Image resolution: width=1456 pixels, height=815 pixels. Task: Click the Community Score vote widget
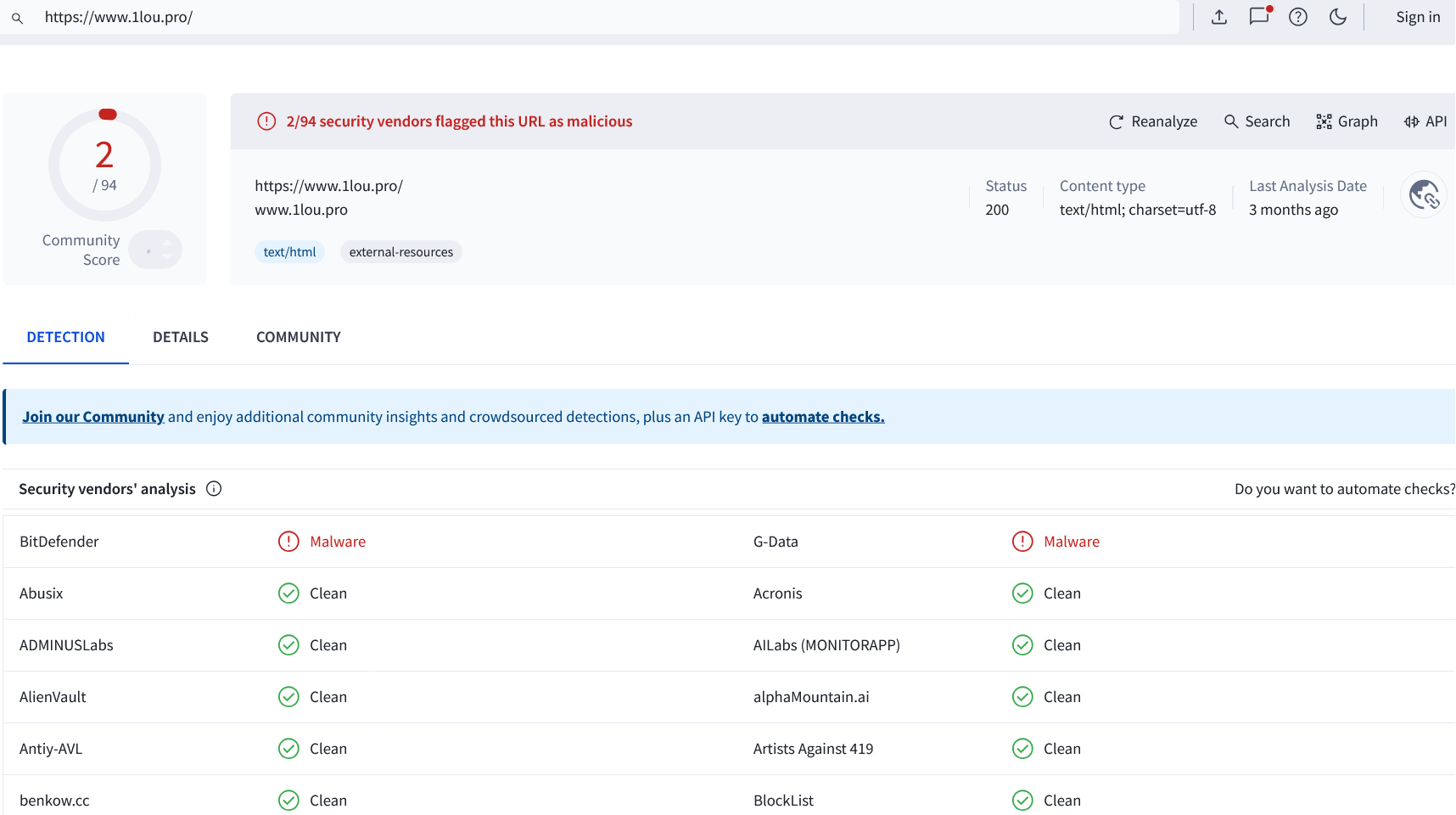[x=156, y=250]
